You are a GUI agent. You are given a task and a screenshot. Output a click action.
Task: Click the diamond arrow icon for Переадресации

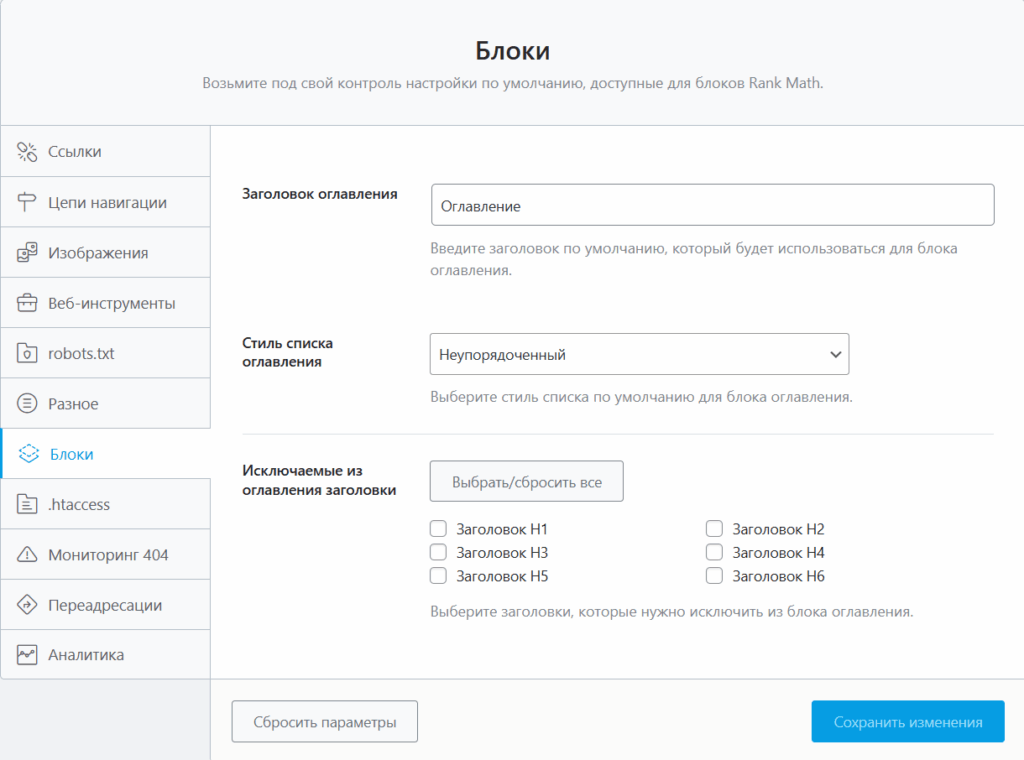coord(28,605)
